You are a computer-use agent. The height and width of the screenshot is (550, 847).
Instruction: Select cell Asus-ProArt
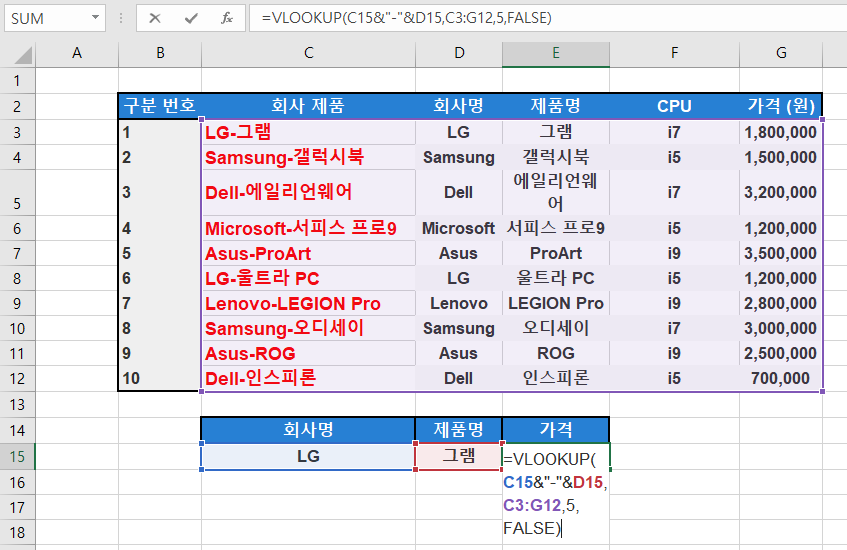(308, 253)
